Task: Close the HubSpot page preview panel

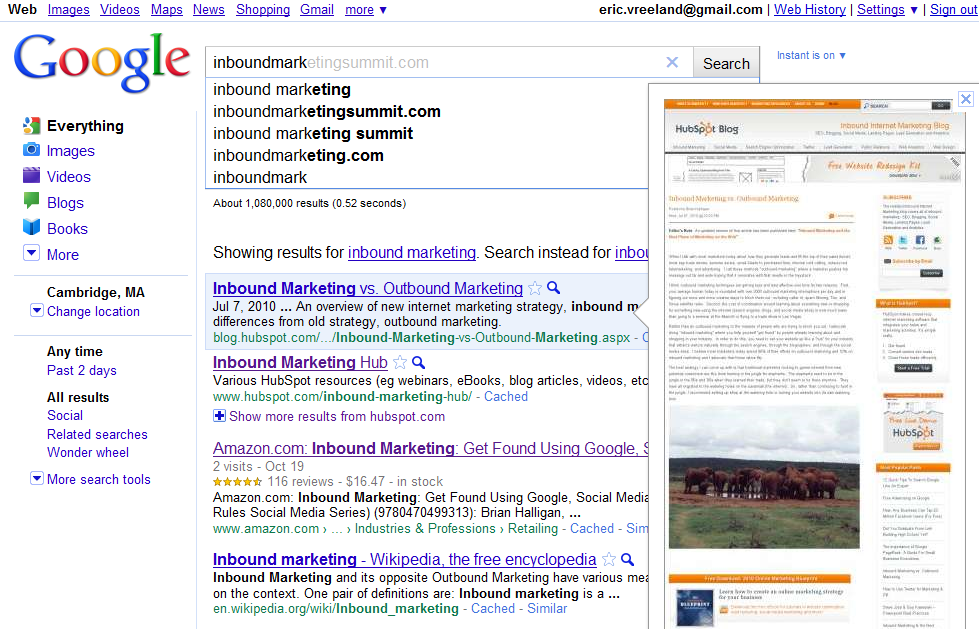Action: (965, 98)
